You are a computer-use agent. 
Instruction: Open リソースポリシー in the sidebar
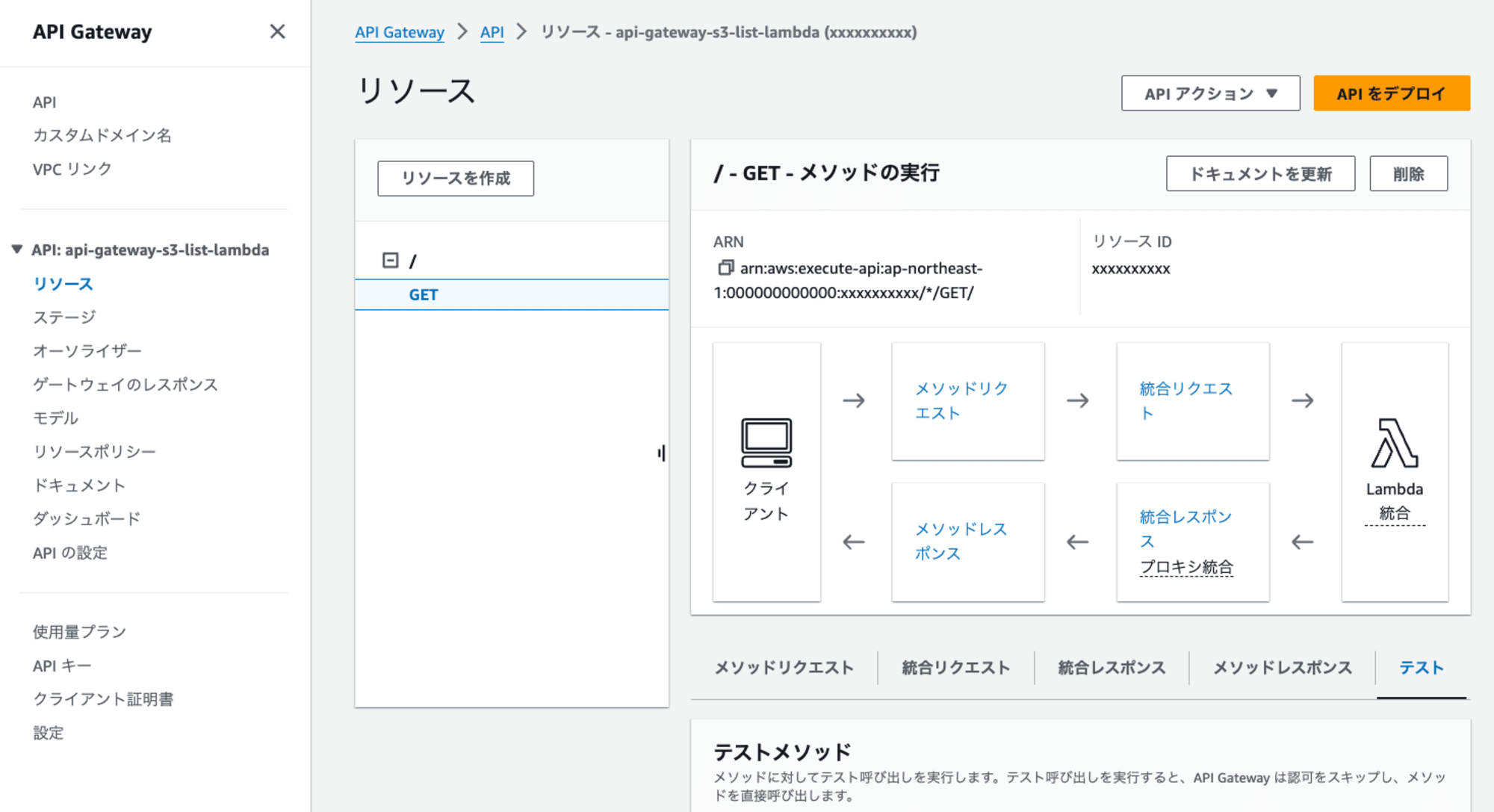(x=94, y=452)
